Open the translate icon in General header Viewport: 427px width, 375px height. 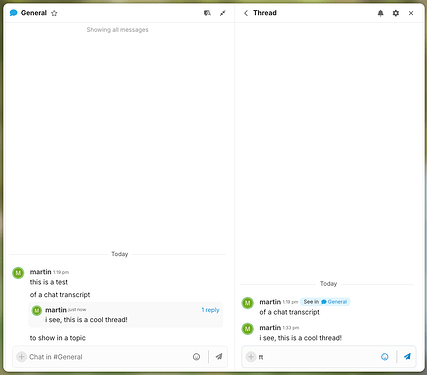[207, 13]
